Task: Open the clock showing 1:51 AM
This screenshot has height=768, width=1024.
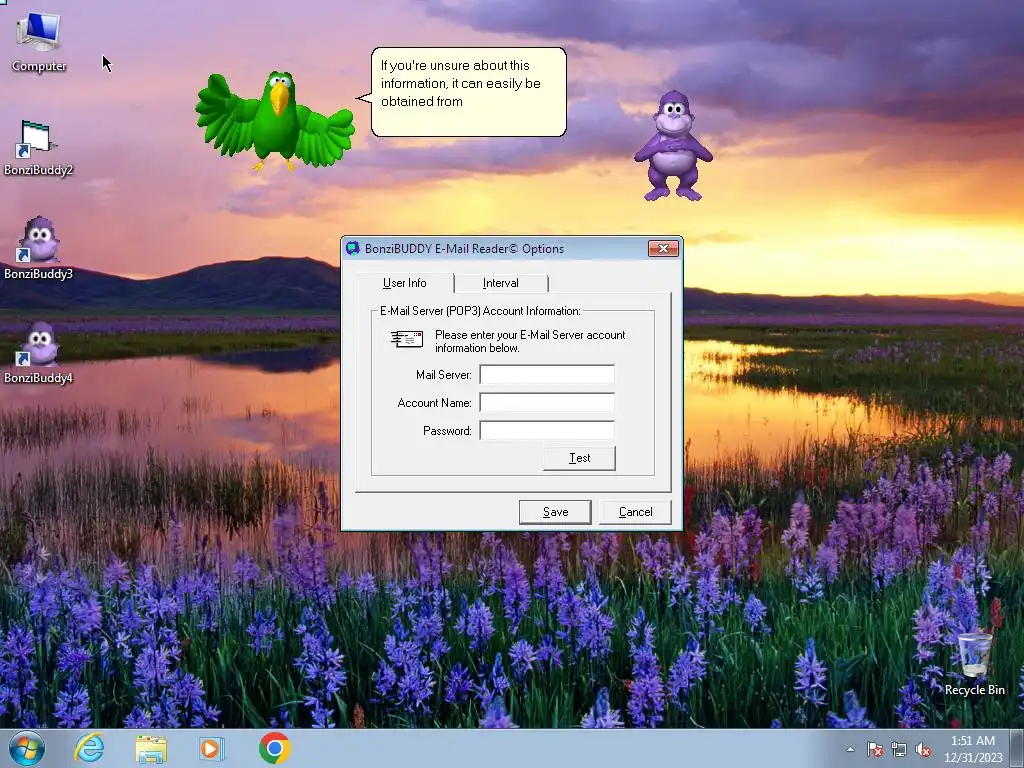Action: 972,741
